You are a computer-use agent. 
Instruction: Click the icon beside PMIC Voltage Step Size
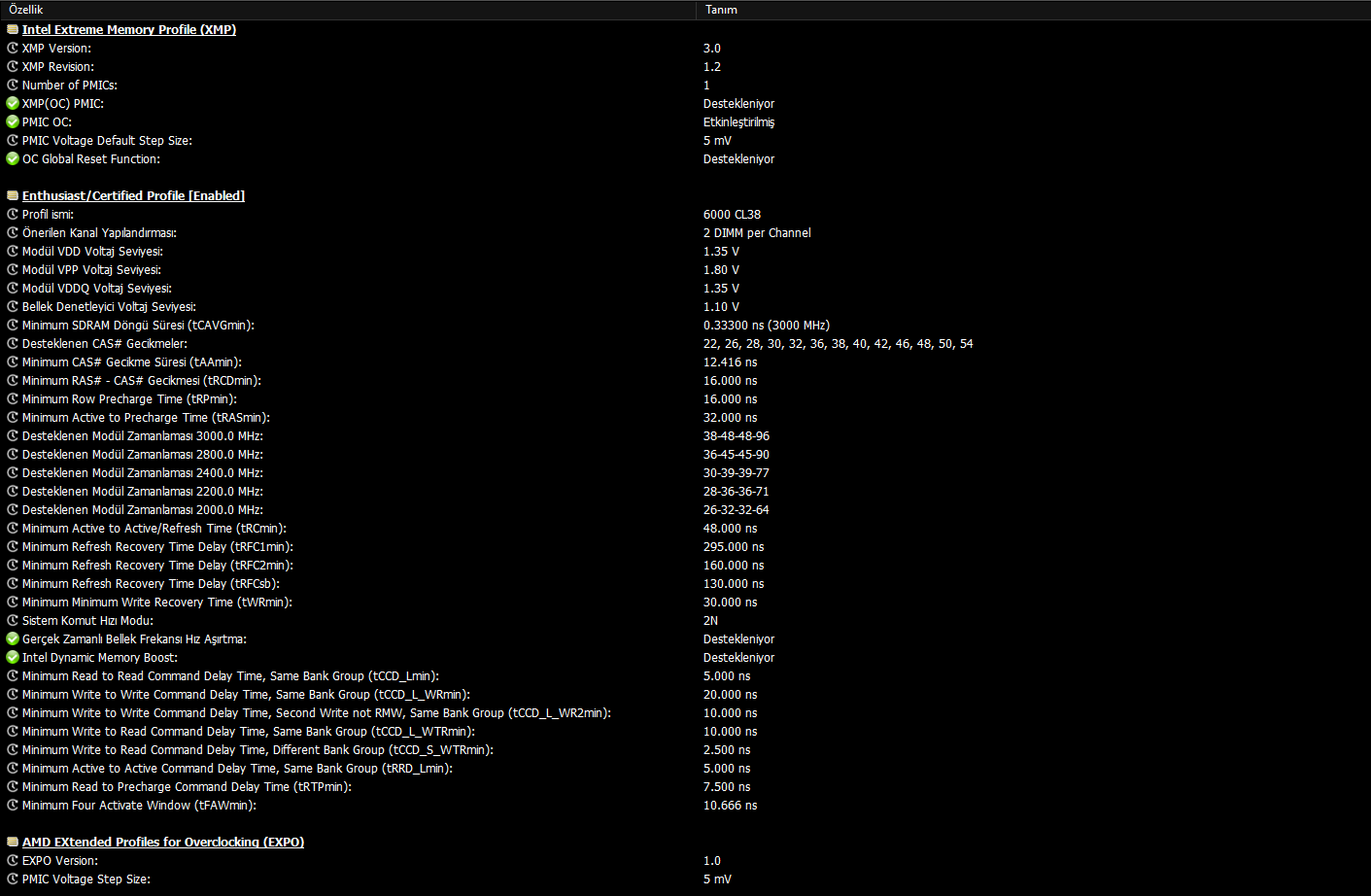click(13, 879)
